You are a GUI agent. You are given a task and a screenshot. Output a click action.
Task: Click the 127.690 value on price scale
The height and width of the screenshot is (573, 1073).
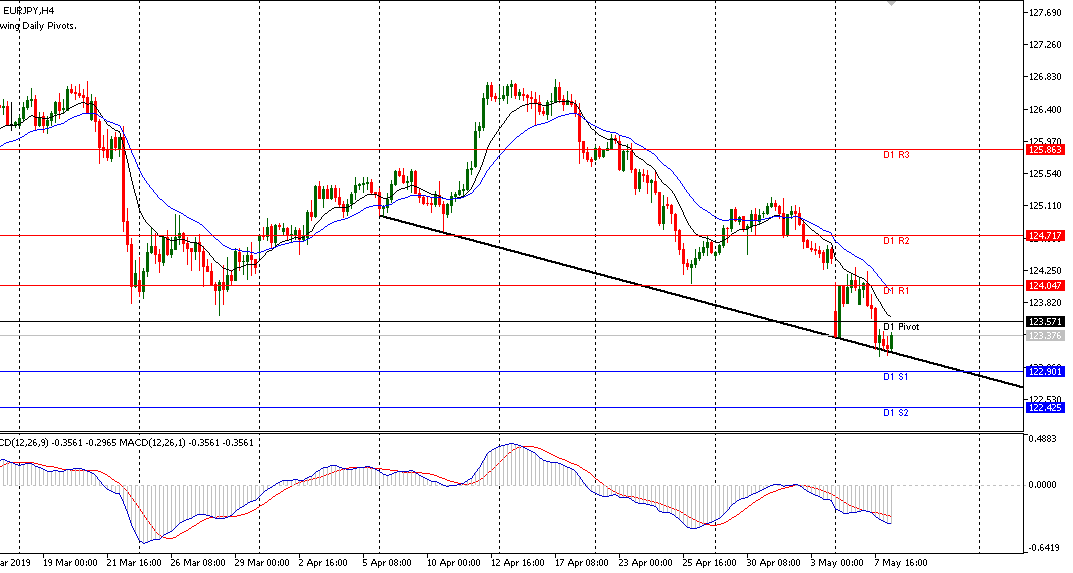1044,13
